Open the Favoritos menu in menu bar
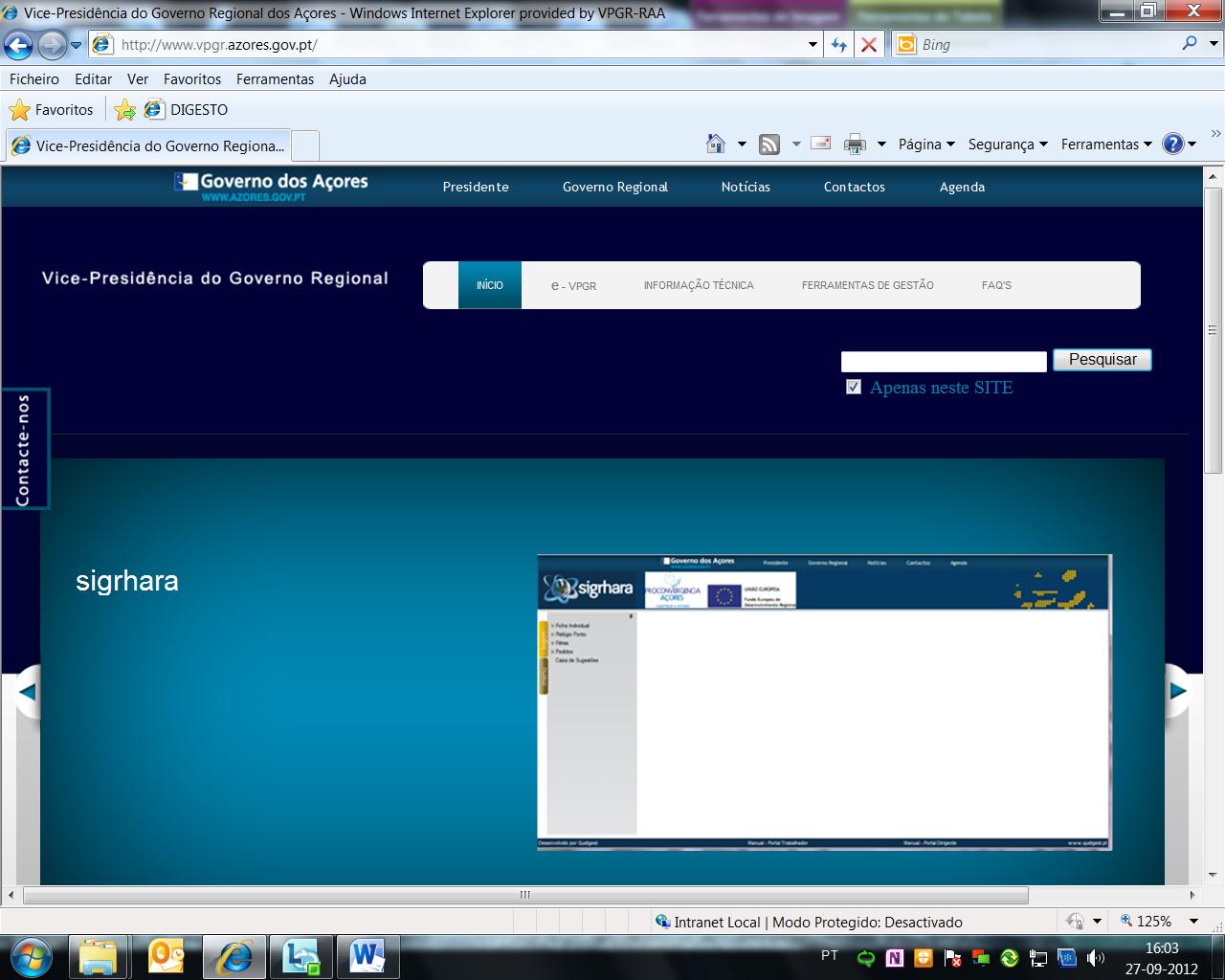Viewport: 1225px width, 980px height. 191,79
